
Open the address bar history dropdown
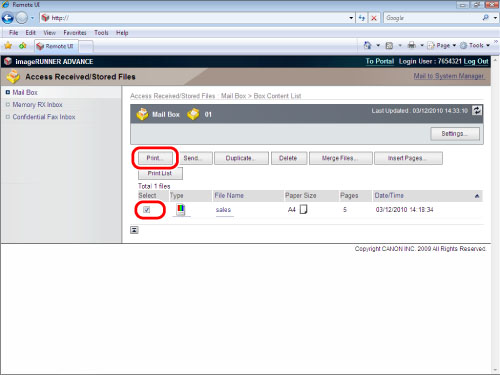(351, 18)
